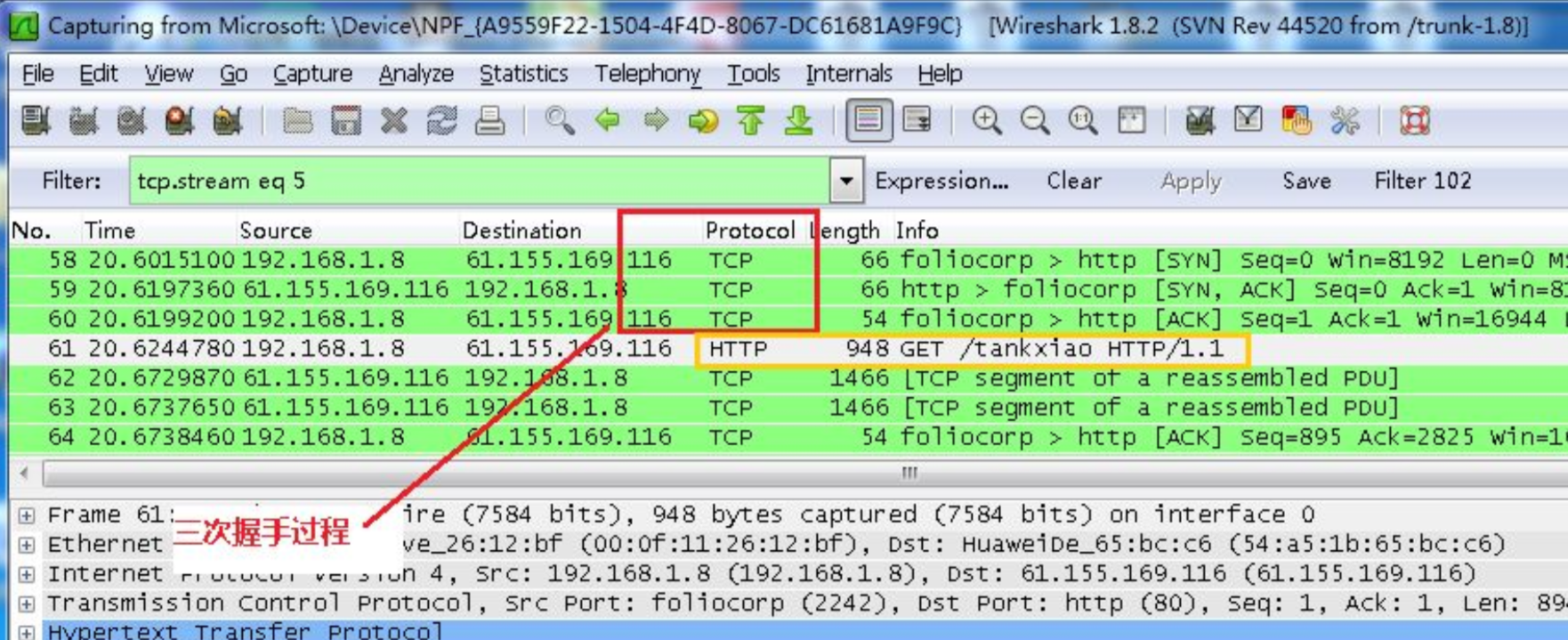Viewport: 1568px width, 640px height.
Task: Expand Hypertext Transfer Protocol node
Action: pyautogui.click(x=27, y=632)
